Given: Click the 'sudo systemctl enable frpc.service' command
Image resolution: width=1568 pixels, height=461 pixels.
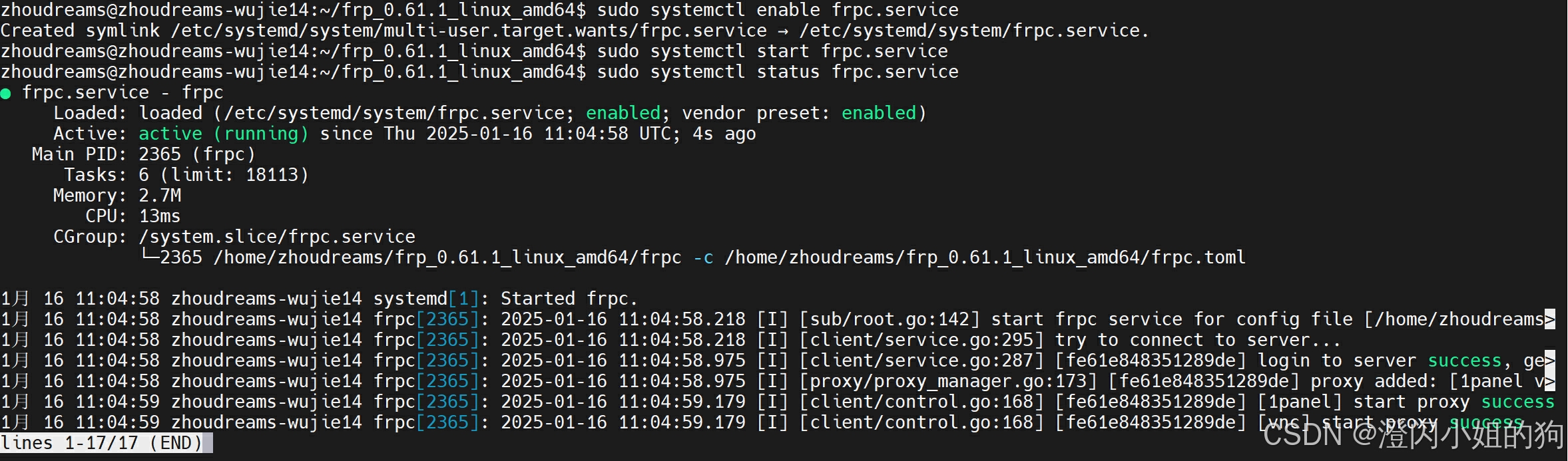Looking at the screenshot, I should [x=778, y=10].
